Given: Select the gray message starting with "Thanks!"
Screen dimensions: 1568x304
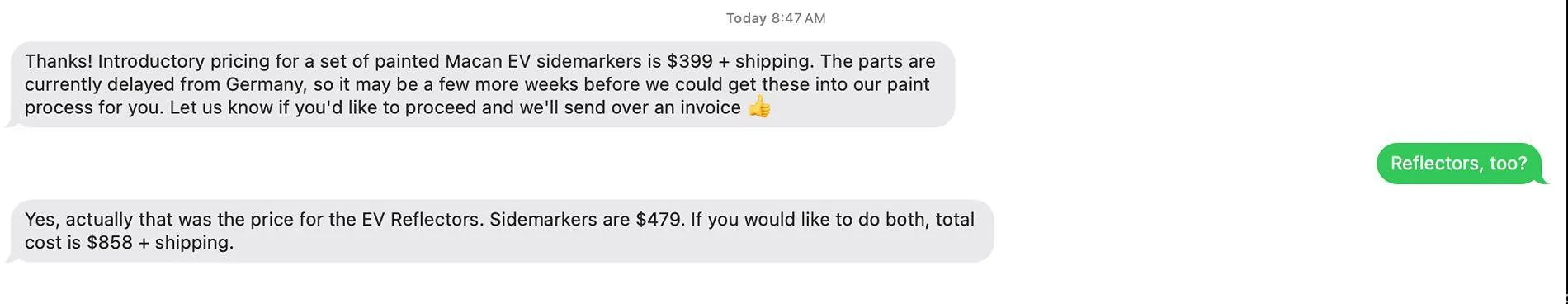Looking at the screenshot, I should point(480,84).
